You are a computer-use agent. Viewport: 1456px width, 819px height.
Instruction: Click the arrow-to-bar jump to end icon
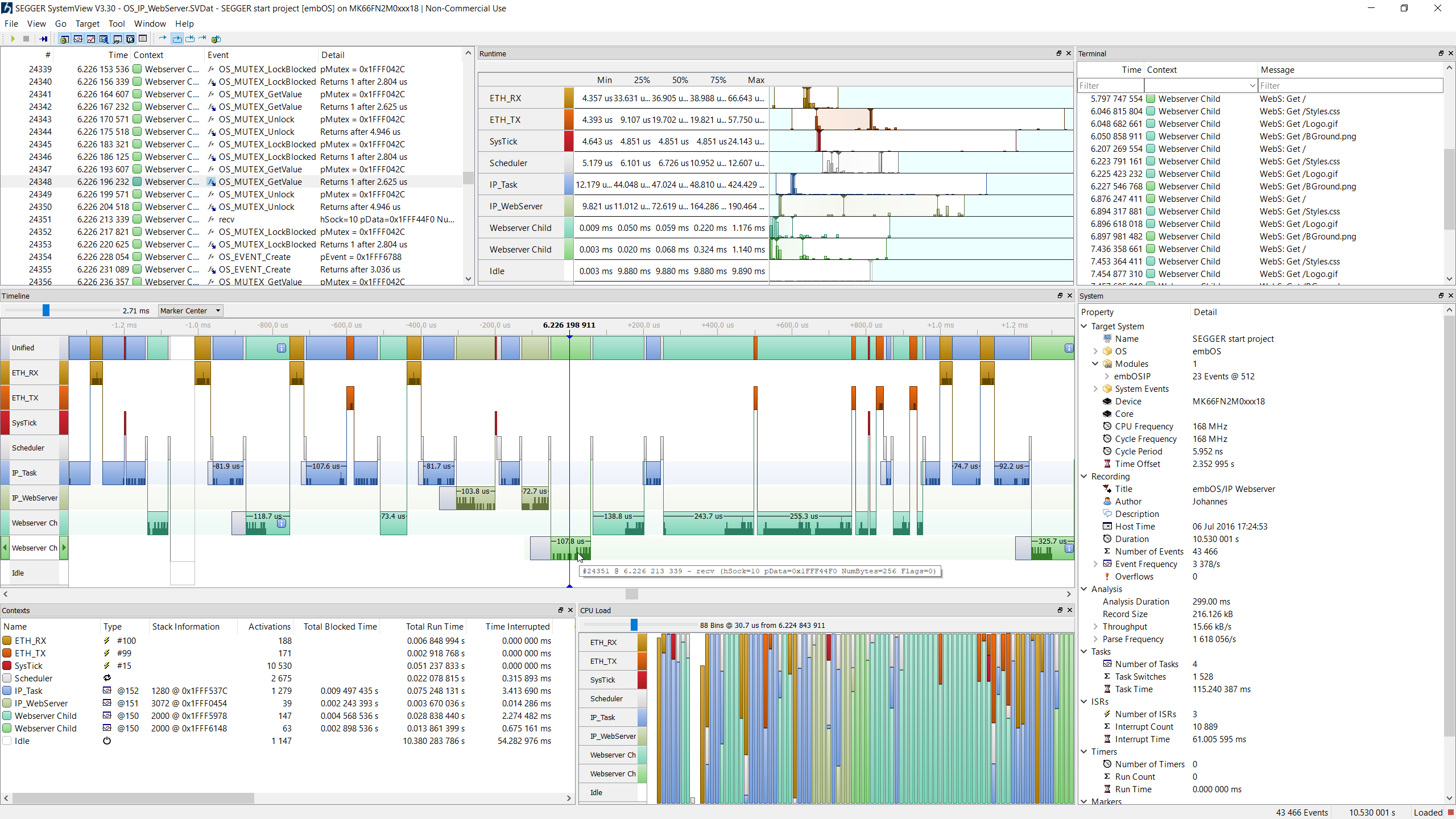click(x=202, y=38)
